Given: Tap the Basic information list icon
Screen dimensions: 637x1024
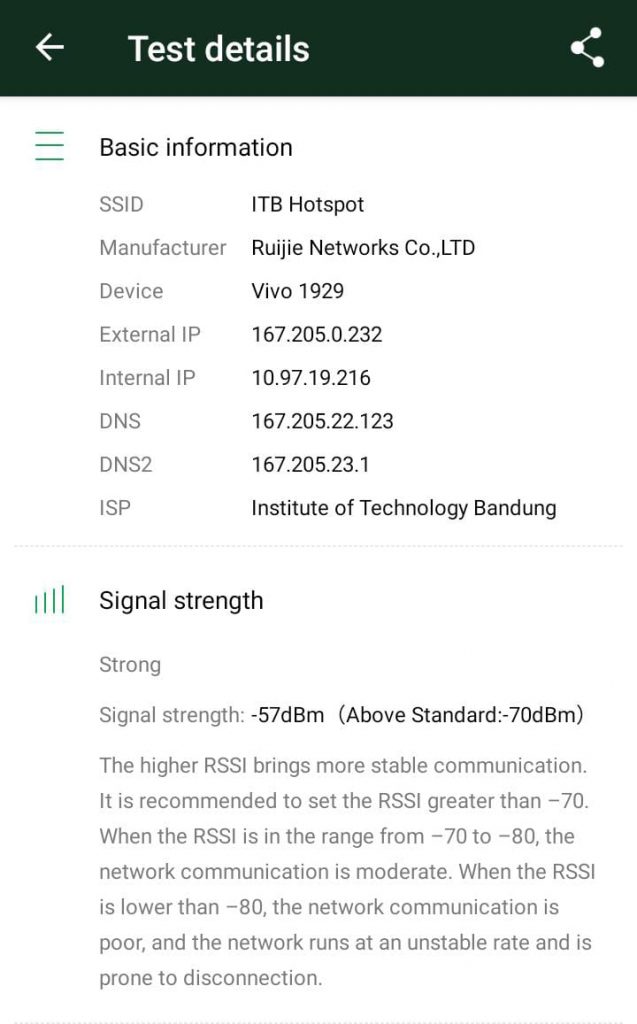Looking at the screenshot, I should coord(49,147).
